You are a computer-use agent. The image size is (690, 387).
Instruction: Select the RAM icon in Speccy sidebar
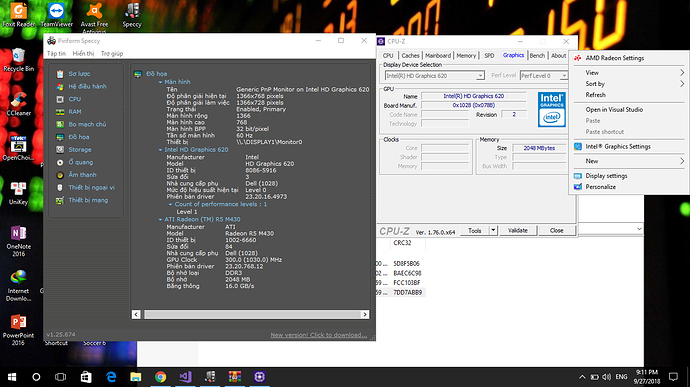coord(60,112)
